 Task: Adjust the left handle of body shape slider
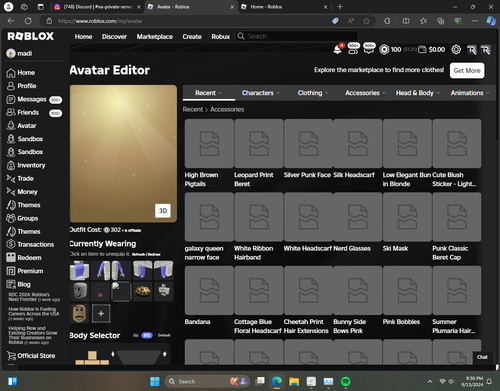pyautogui.click(x=113, y=354)
